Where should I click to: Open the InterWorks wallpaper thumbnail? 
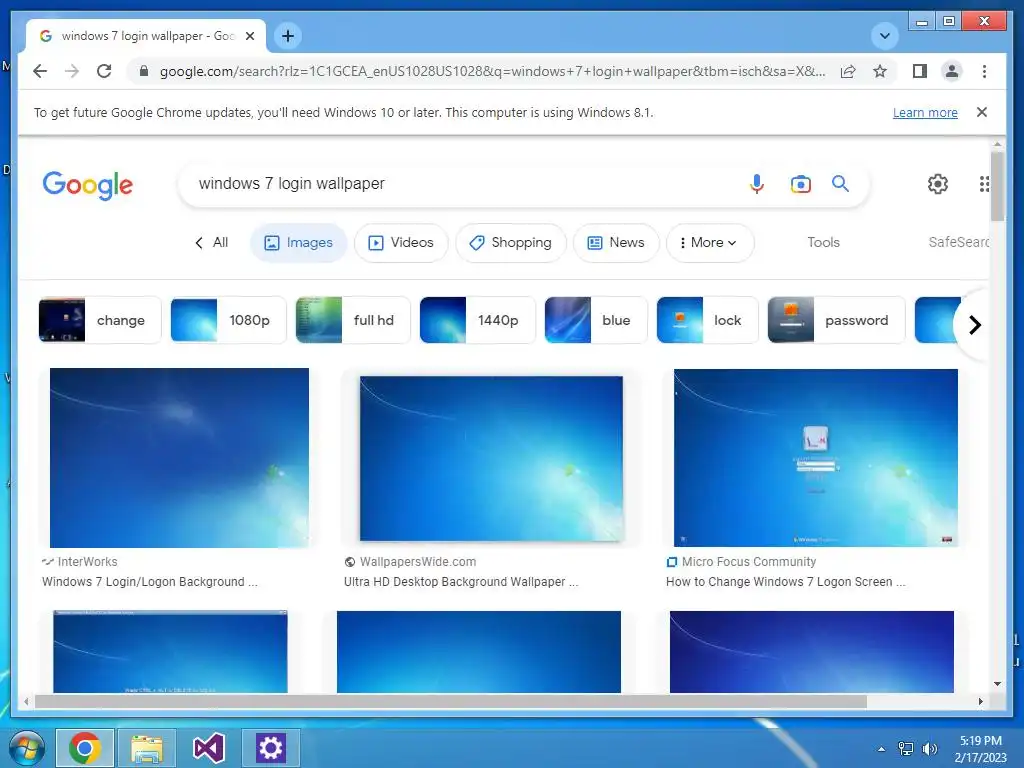click(x=180, y=458)
